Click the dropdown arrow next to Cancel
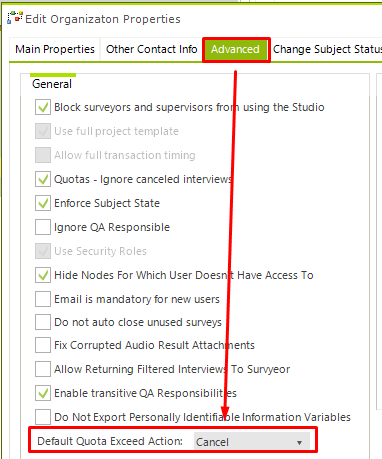This screenshot has width=382, height=459. [x=299, y=442]
